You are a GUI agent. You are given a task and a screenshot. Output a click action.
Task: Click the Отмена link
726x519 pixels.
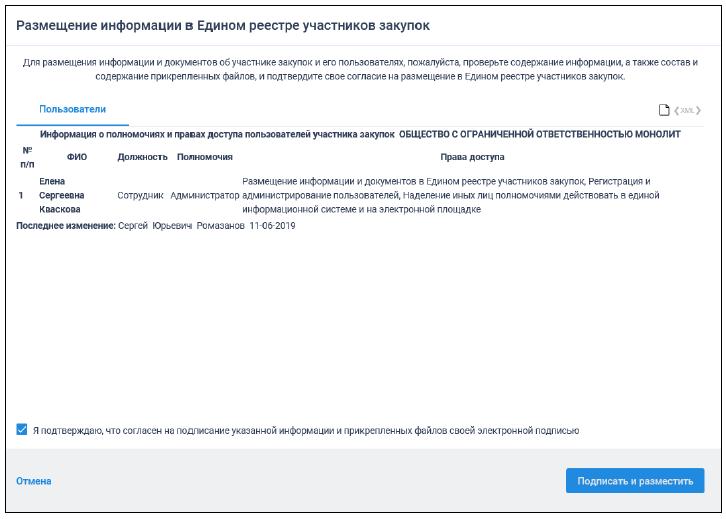[x=34, y=481]
